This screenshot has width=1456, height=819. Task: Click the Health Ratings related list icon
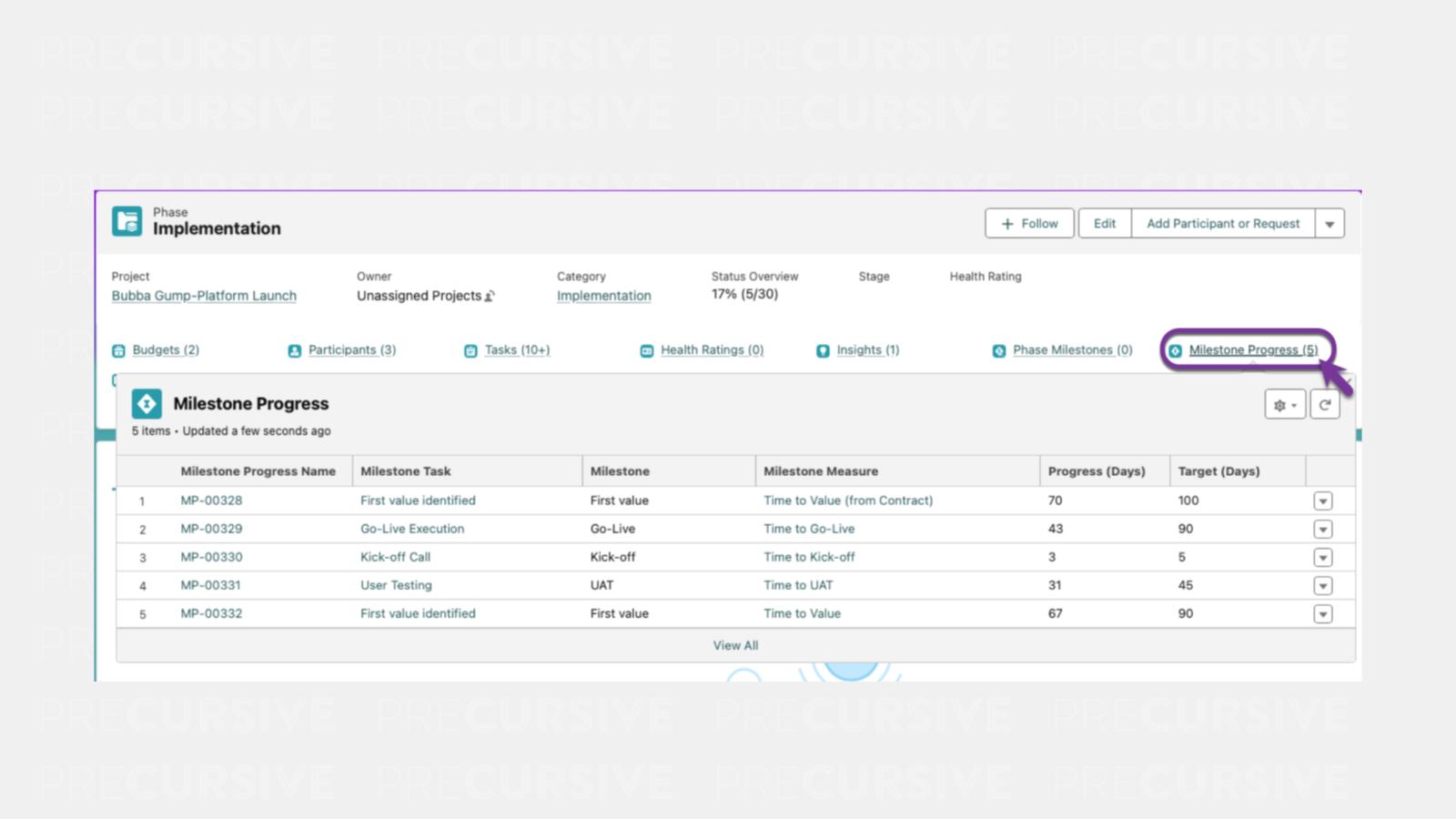coord(646,351)
